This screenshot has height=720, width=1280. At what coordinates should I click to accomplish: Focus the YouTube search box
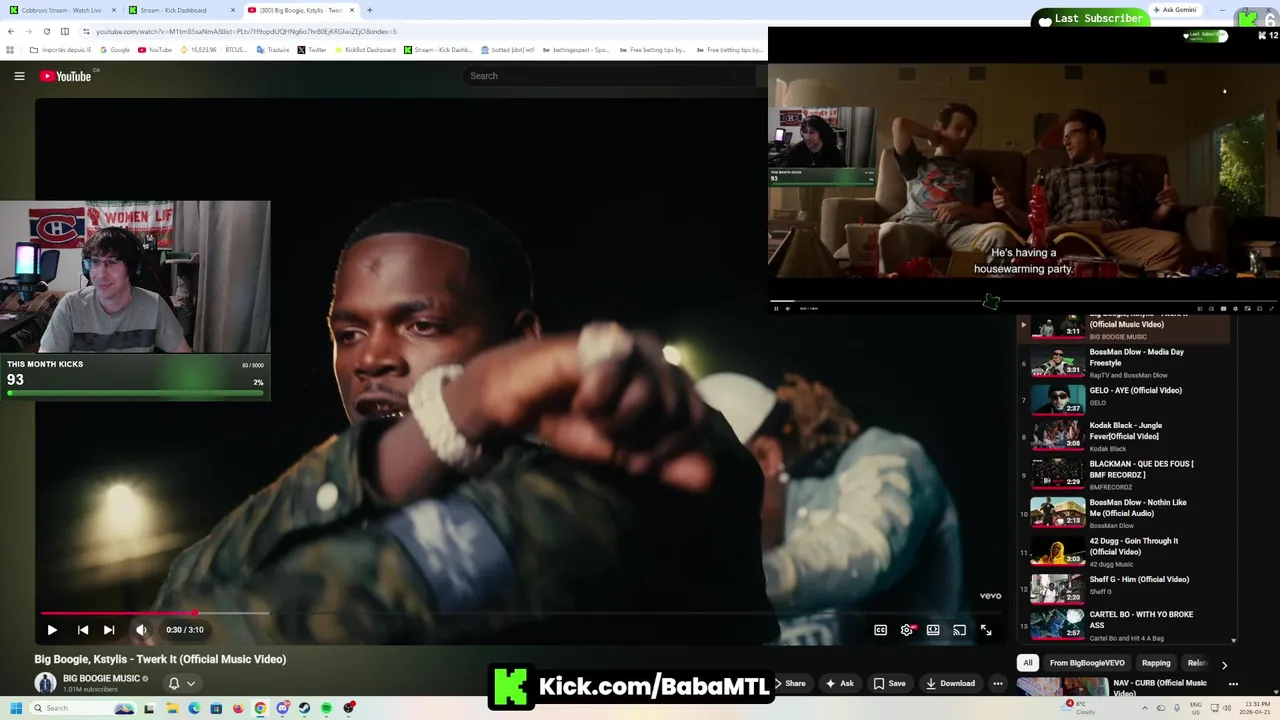[x=610, y=76]
